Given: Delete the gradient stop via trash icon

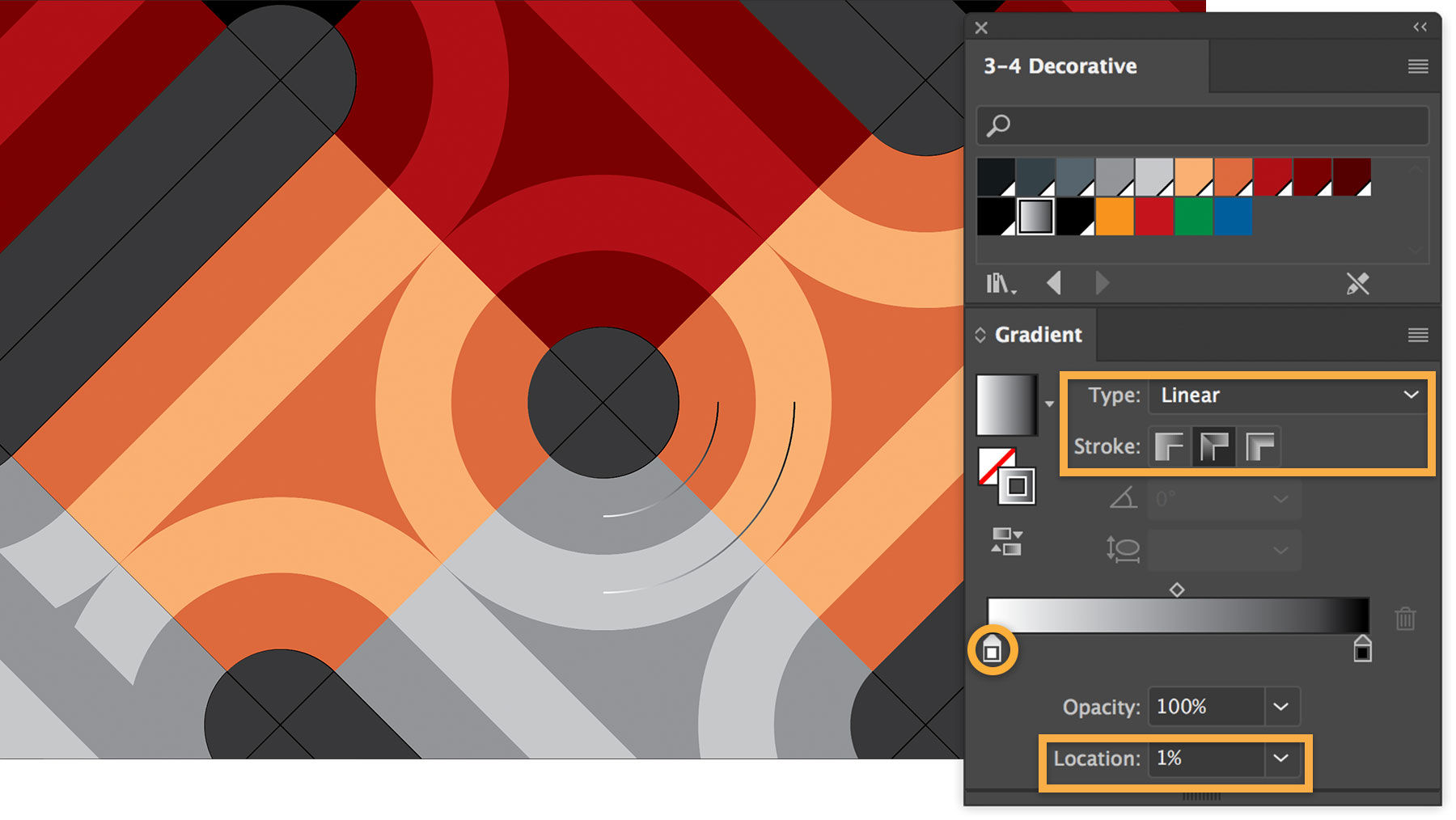Looking at the screenshot, I should (1406, 619).
